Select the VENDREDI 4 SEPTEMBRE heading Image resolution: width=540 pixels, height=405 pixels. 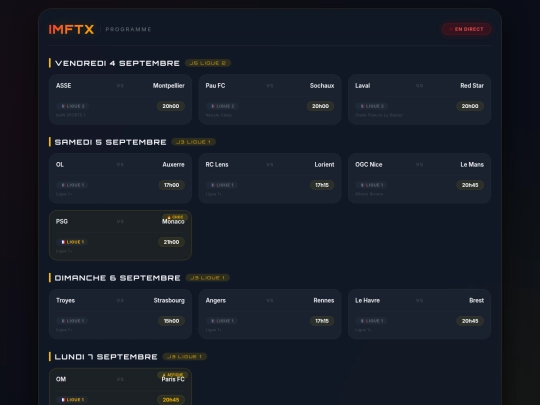pos(117,63)
